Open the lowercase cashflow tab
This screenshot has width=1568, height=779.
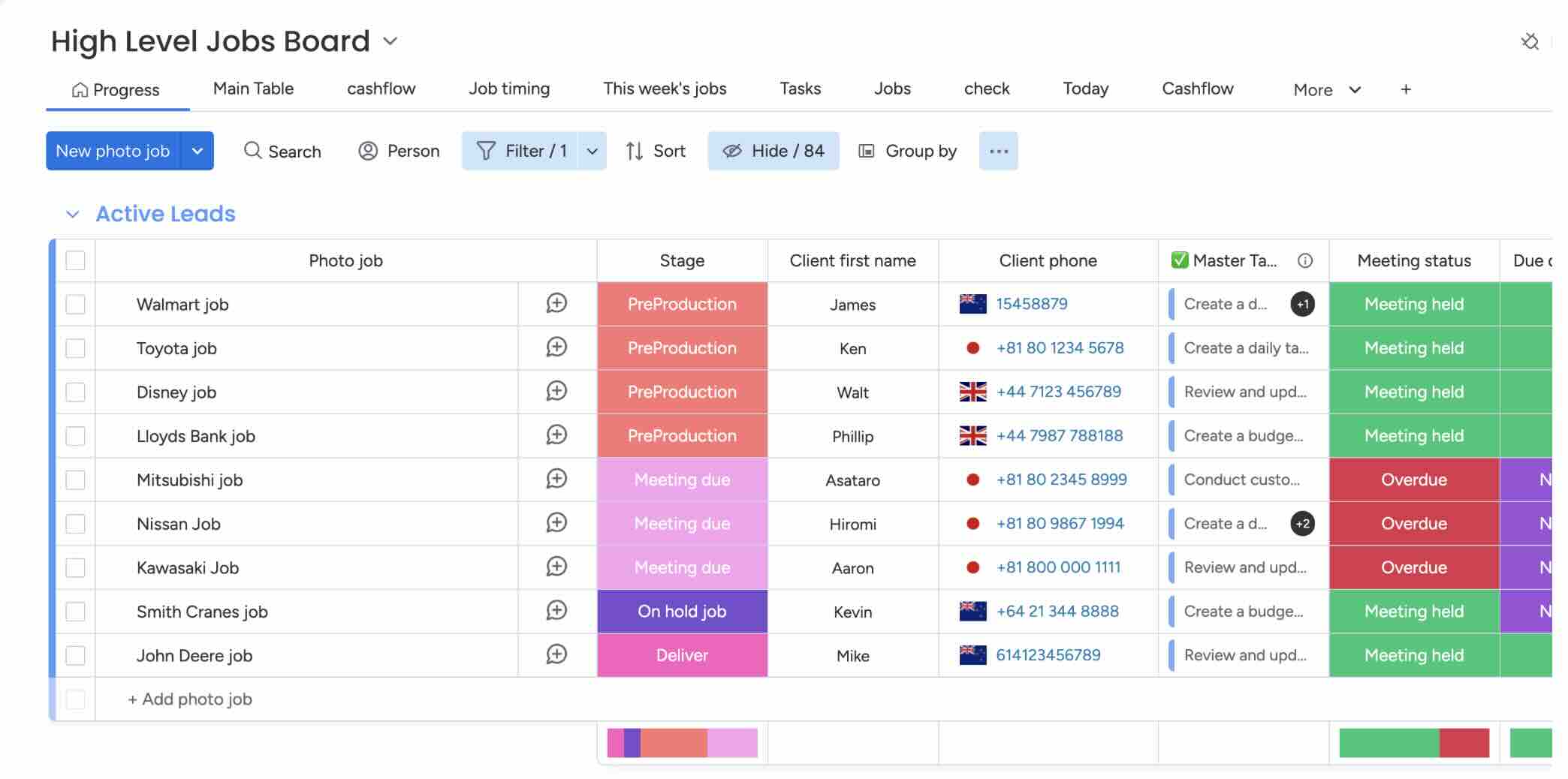pos(381,89)
